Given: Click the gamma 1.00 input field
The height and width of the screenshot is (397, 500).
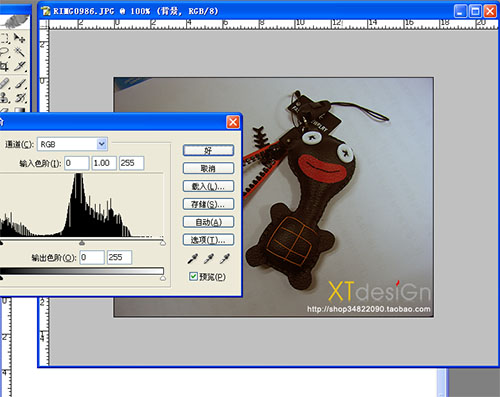Looking at the screenshot, I should coord(104,163).
